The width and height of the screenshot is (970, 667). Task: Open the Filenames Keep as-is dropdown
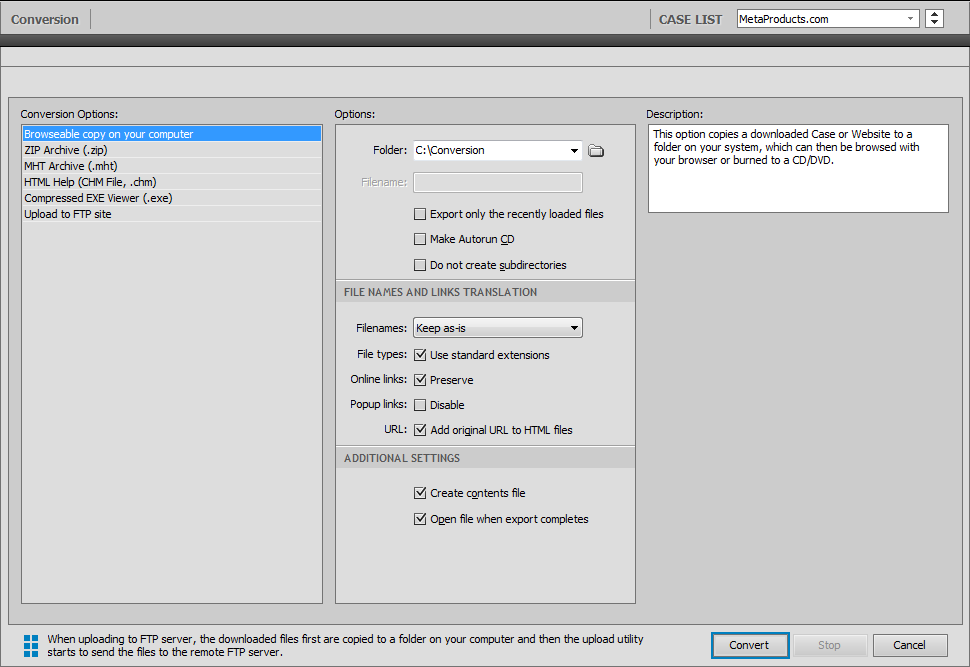574,328
